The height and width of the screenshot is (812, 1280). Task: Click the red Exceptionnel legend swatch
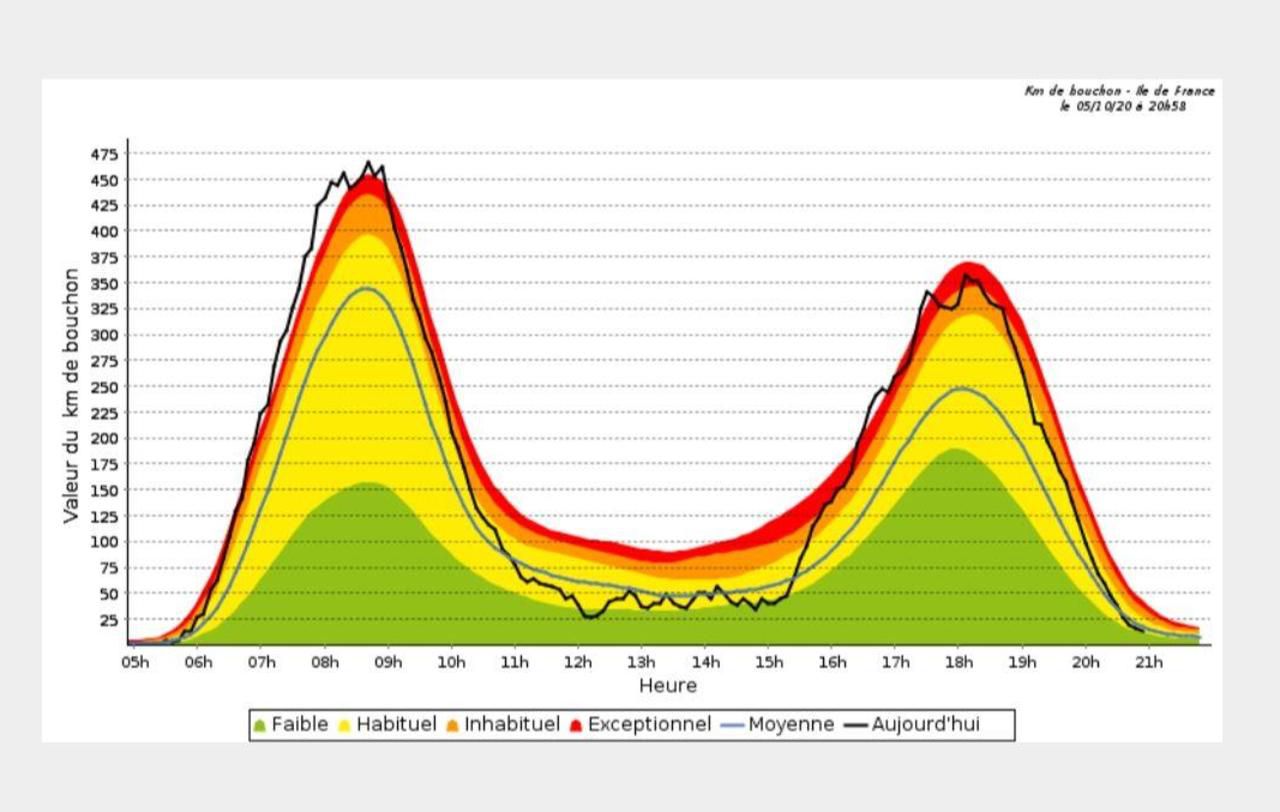click(576, 725)
